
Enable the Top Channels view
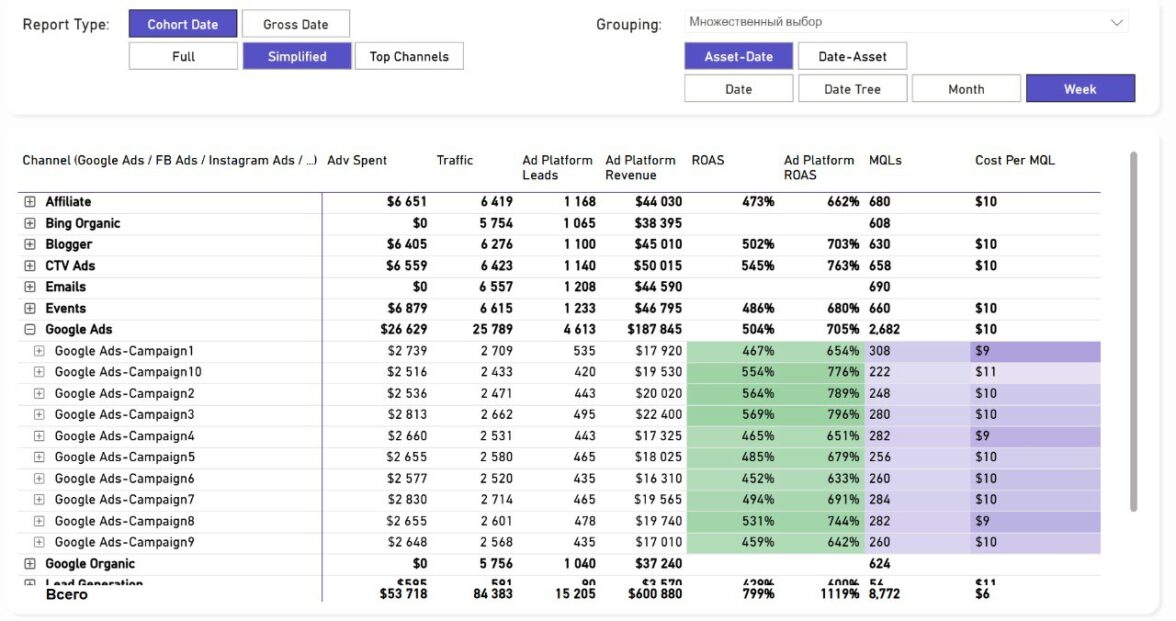click(x=409, y=56)
